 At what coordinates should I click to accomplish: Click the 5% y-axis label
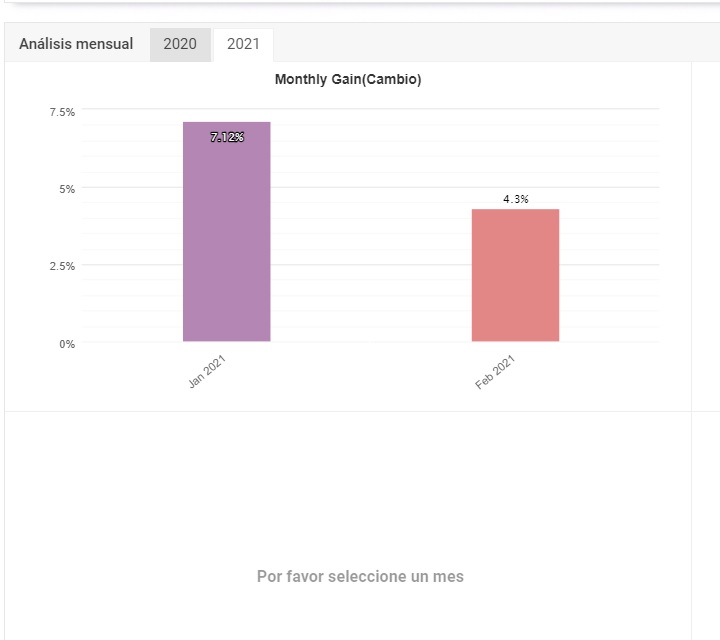(66, 188)
